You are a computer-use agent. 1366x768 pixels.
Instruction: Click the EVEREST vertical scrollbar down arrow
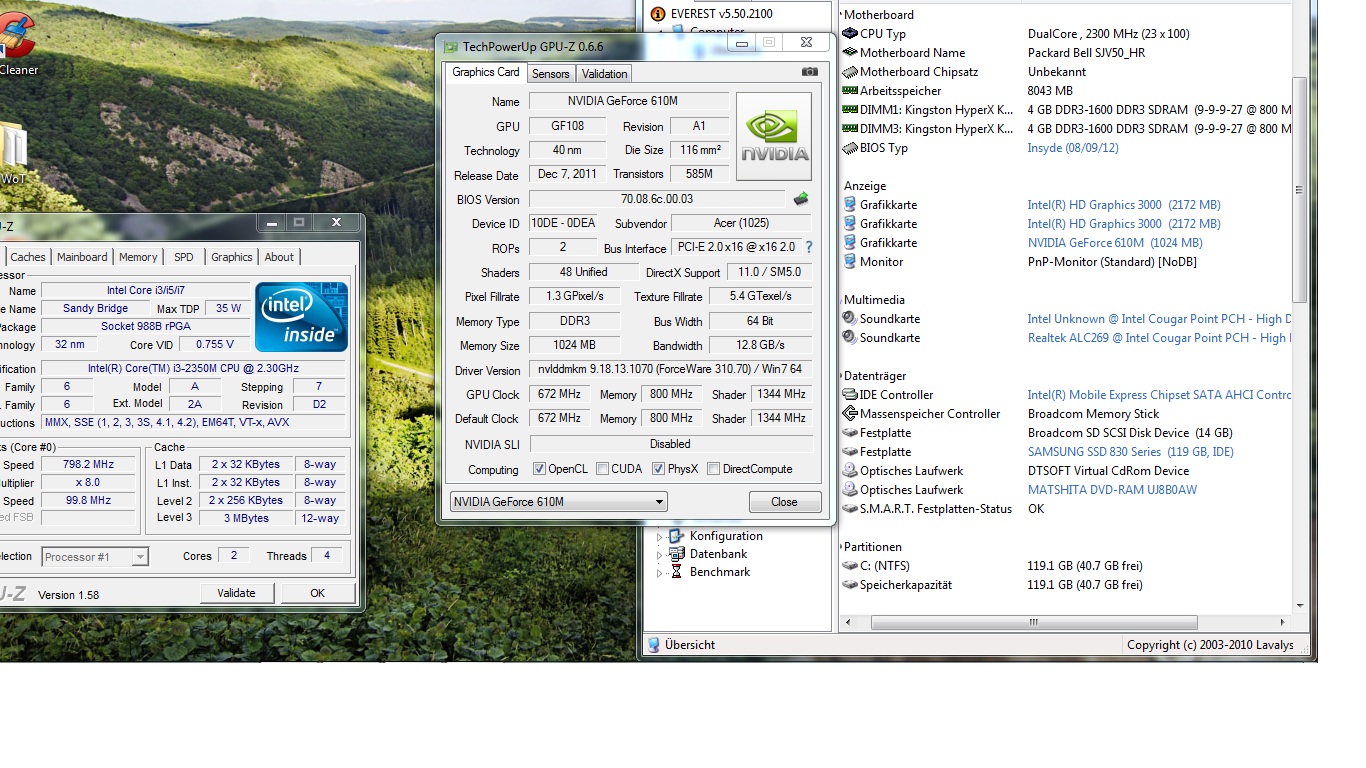pyautogui.click(x=1299, y=605)
